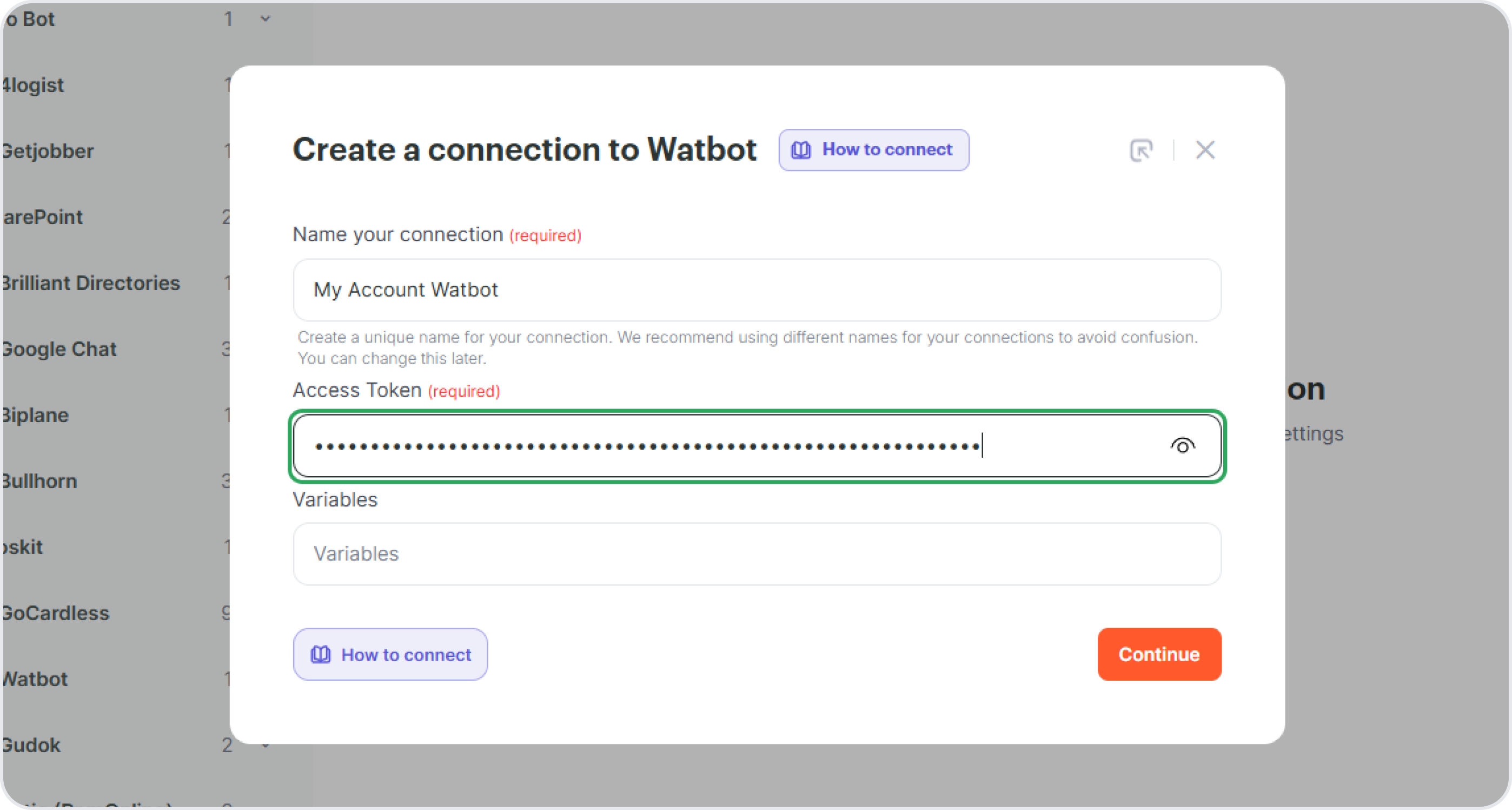Focus the Name your connection field
The image size is (1512, 810).
757,289
